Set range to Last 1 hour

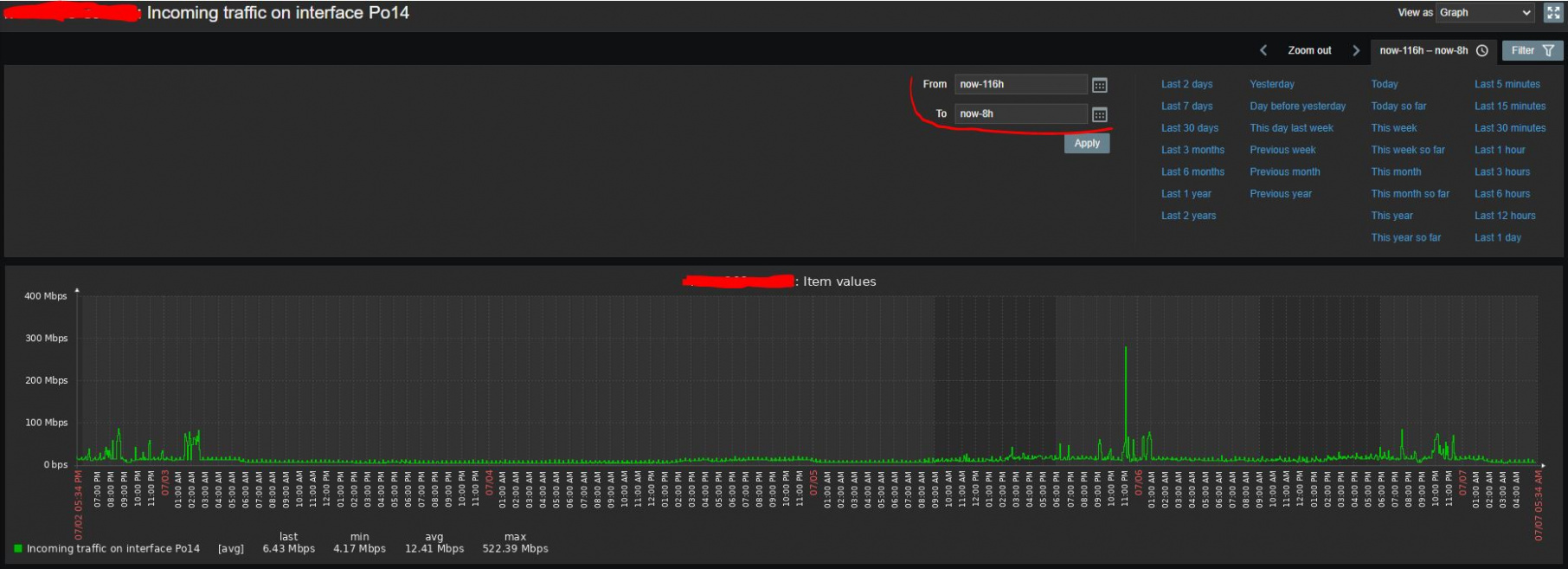pyautogui.click(x=1500, y=150)
